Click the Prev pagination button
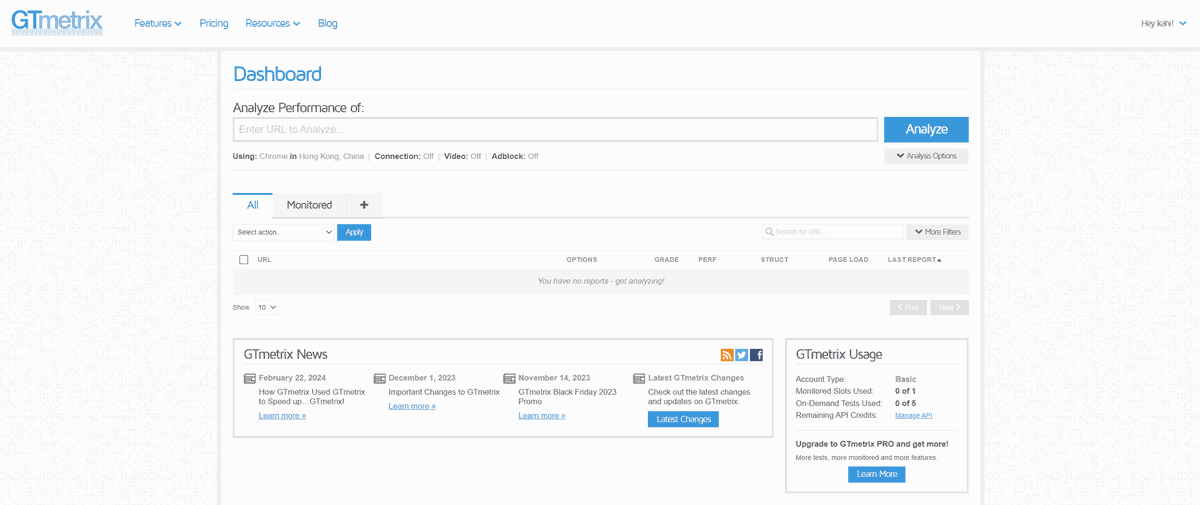 click(908, 307)
